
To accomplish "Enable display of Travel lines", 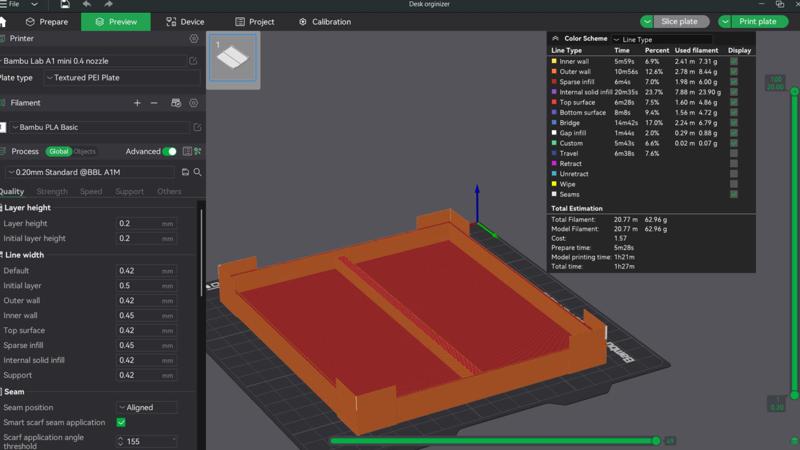I will [734, 153].
